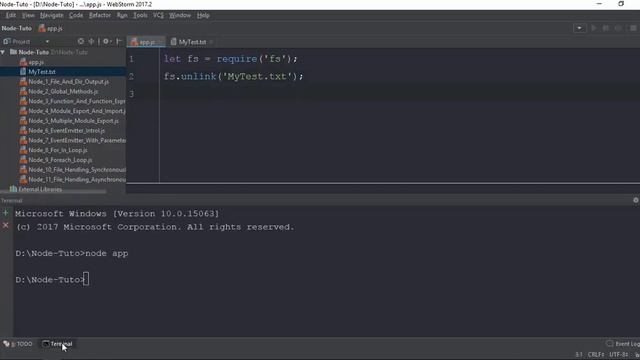The width and height of the screenshot is (640, 360).
Task: Close the MyTest.txt editor tab
Action: click(211, 42)
